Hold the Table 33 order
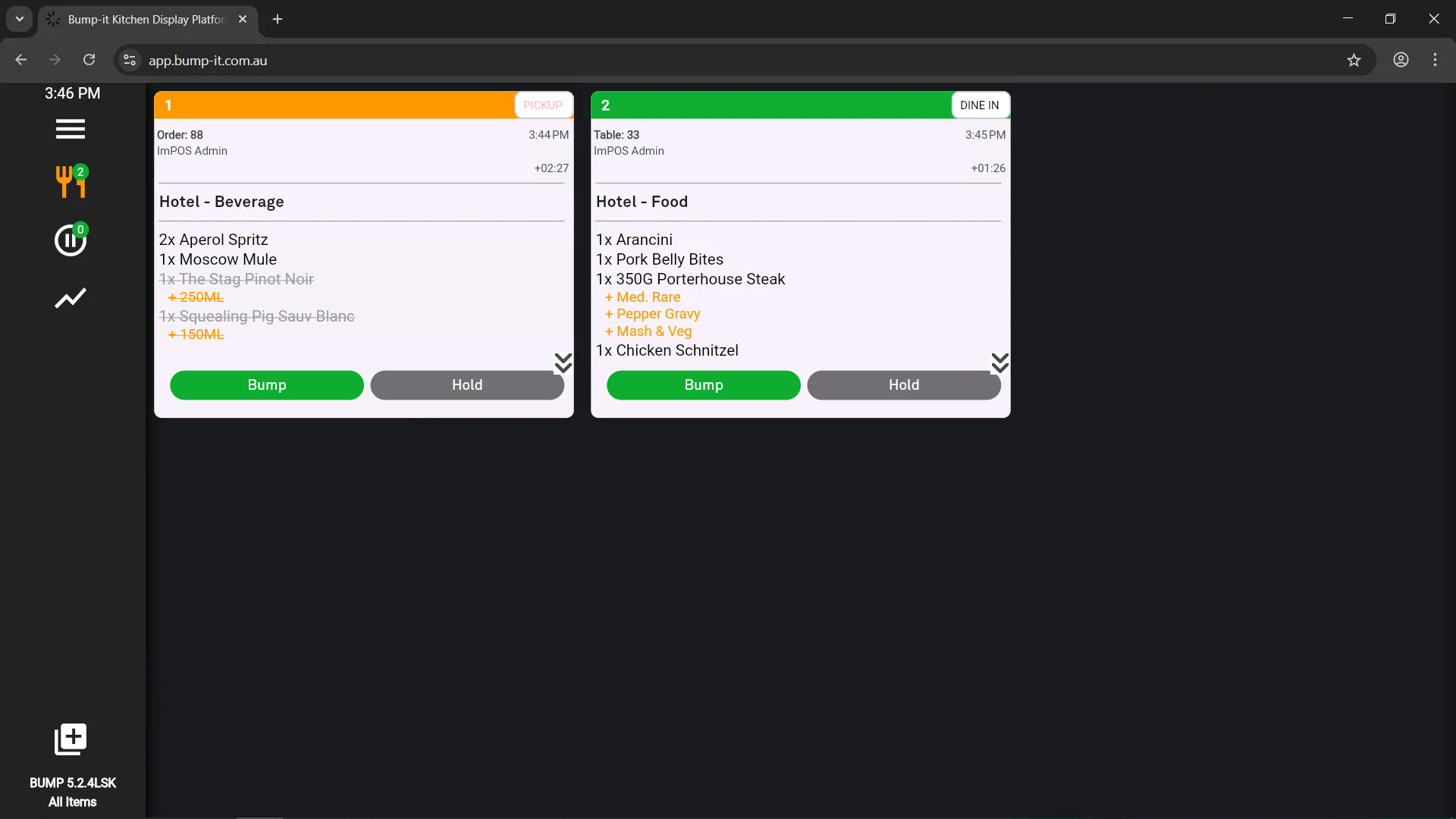This screenshot has width=1456, height=819. 903,384
